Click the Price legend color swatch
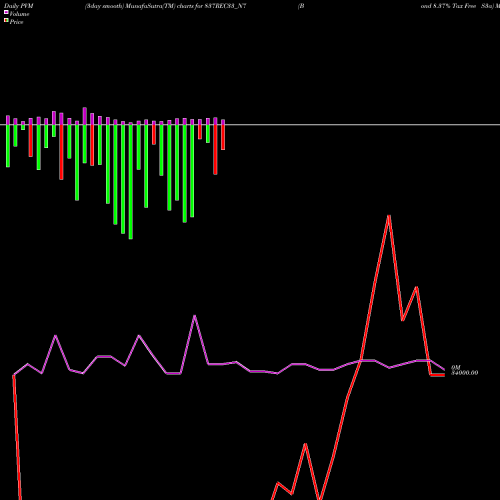The height and width of the screenshot is (500, 500). point(6,21)
